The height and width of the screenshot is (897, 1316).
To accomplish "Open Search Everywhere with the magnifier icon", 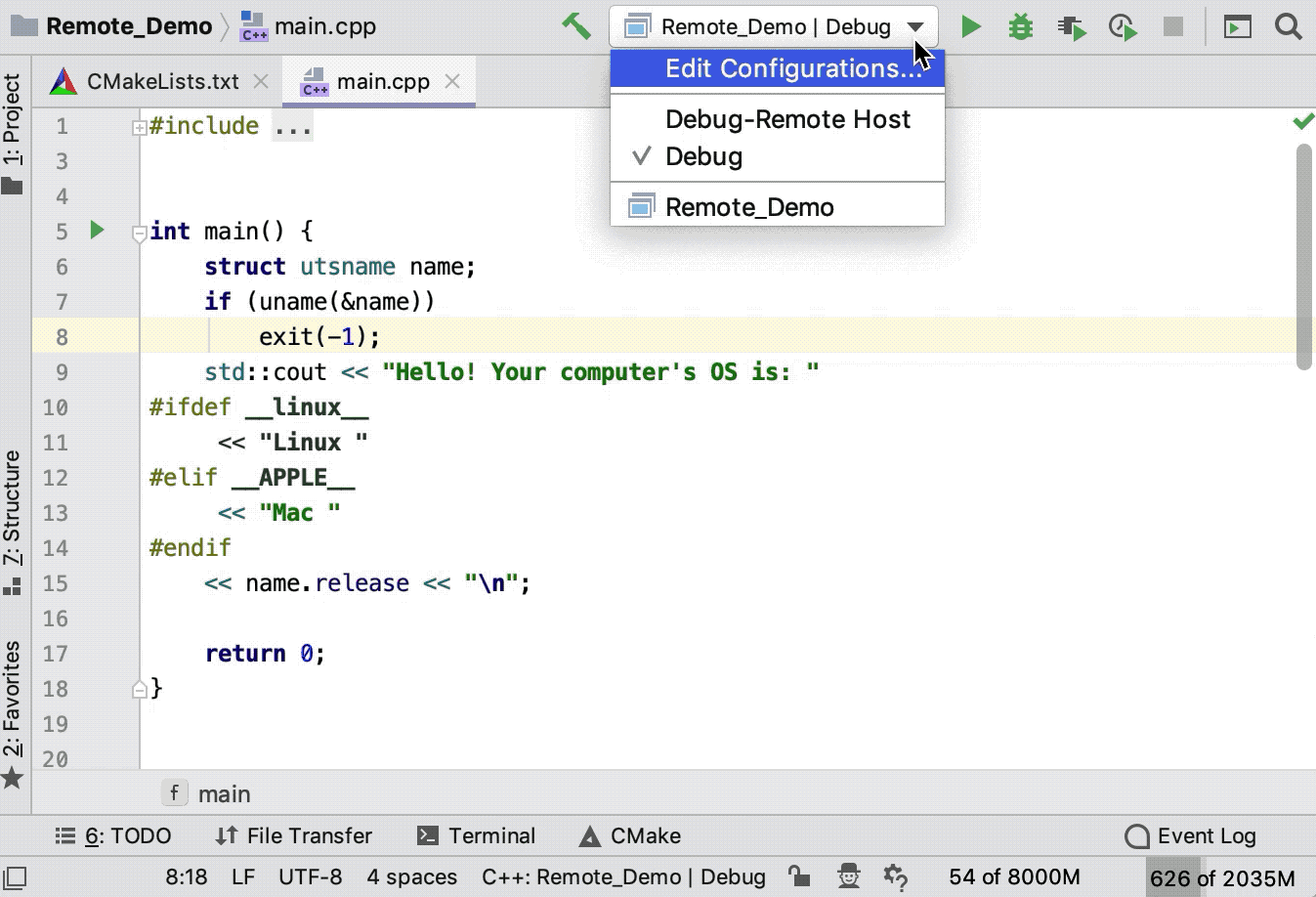I will (1288, 26).
